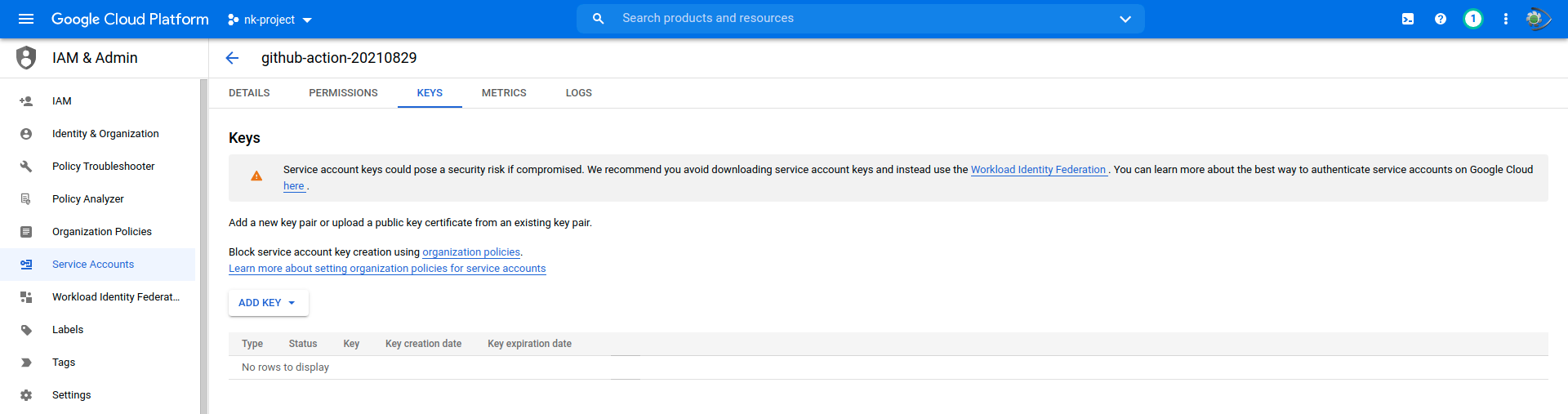Open the Settings gear item in sidebar
The width and height of the screenshot is (1568, 414).
coord(71,395)
